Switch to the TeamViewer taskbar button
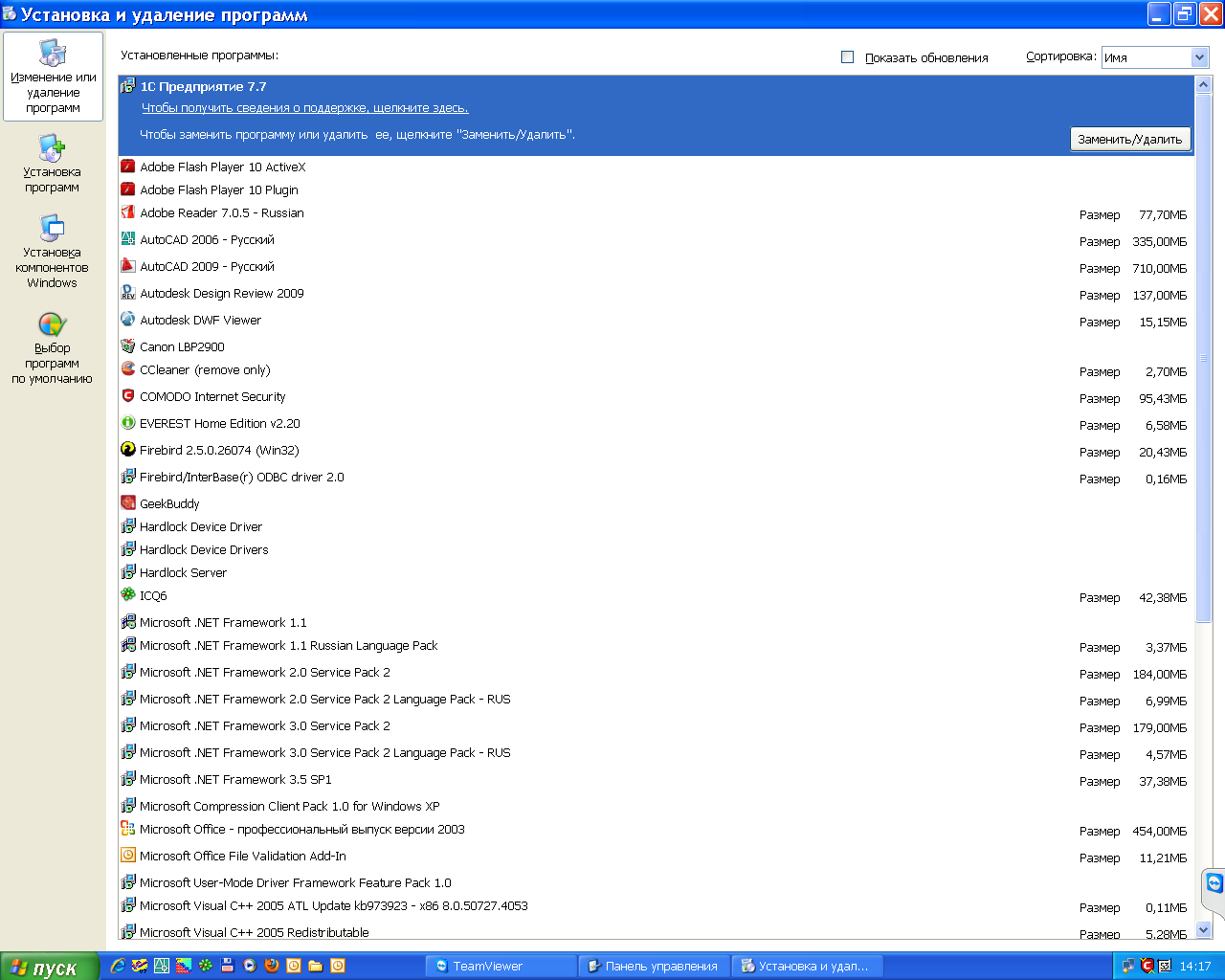The width and height of the screenshot is (1225, 980). click(x=501, y=967)
